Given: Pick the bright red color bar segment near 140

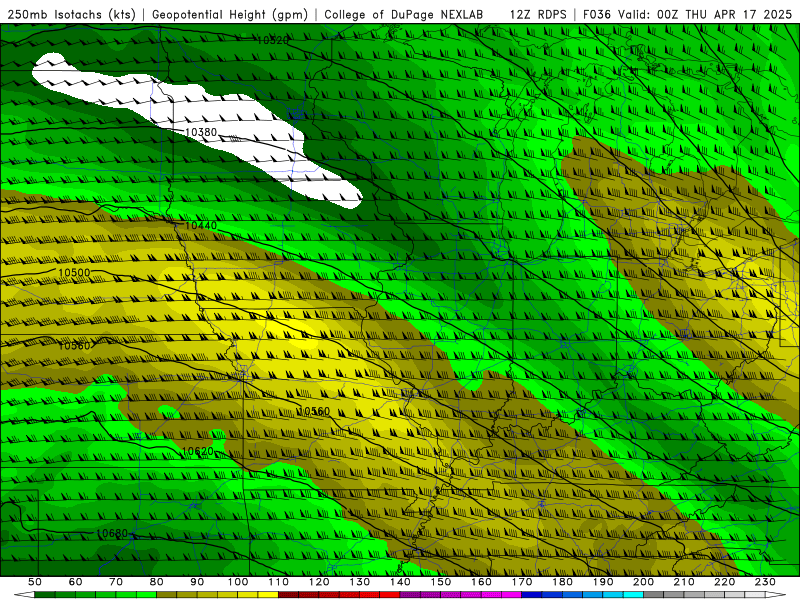Looking at the screenshot, I should [390, 595].
